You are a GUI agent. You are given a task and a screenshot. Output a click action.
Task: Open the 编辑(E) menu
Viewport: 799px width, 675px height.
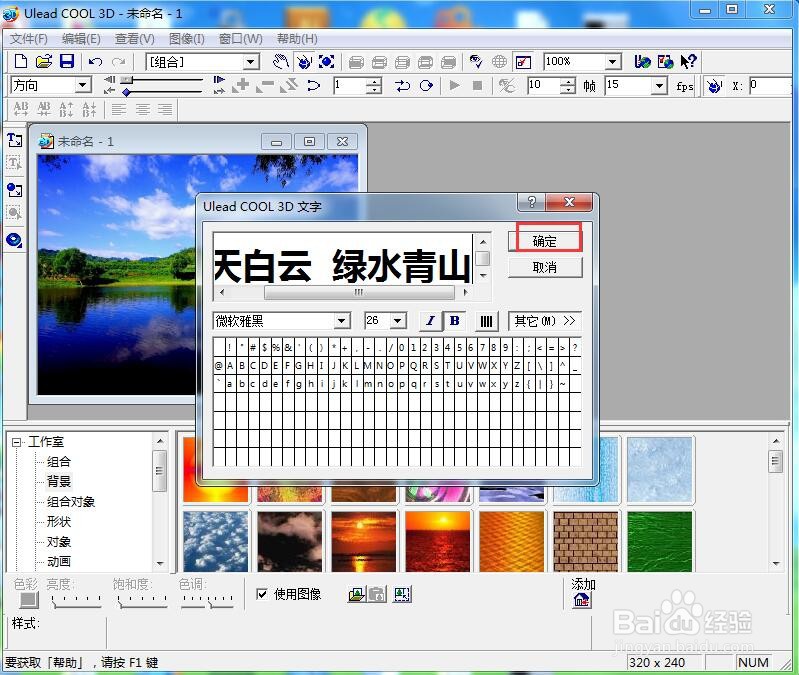(x=81, y=39)
